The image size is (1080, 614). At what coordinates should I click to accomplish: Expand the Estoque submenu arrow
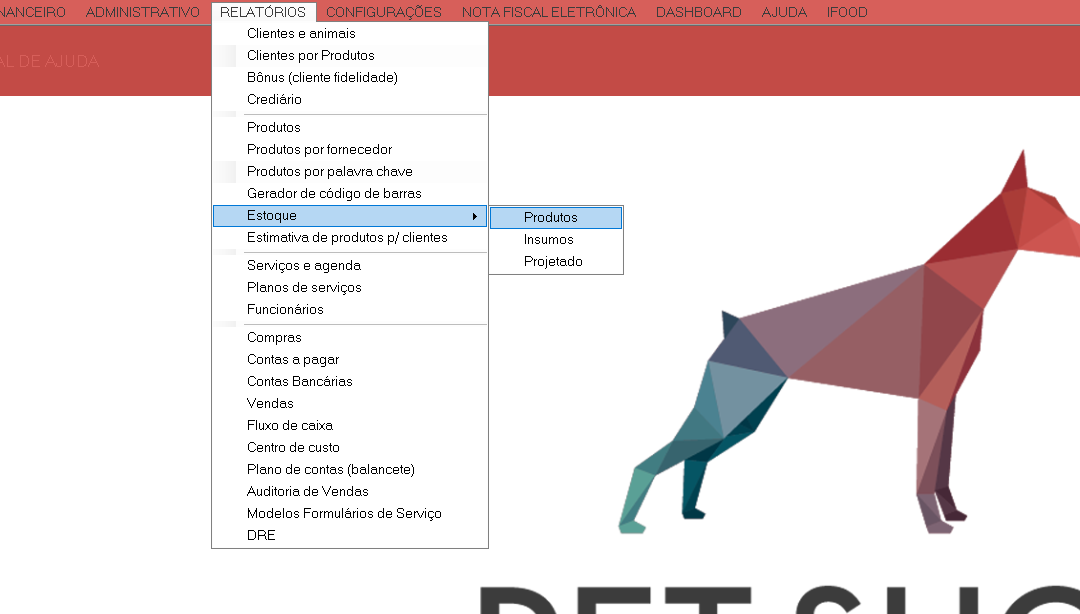tap(475, 216)
